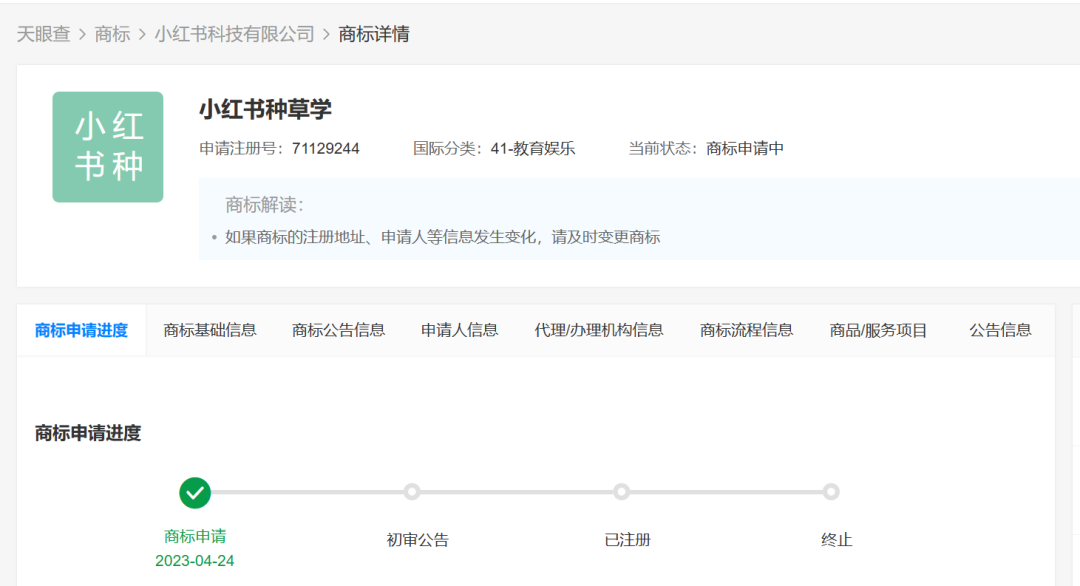This screenshot has height=586, width=1080.
Task: Open the 商品/服务项目 tab
Action: (x=878, y=330)
